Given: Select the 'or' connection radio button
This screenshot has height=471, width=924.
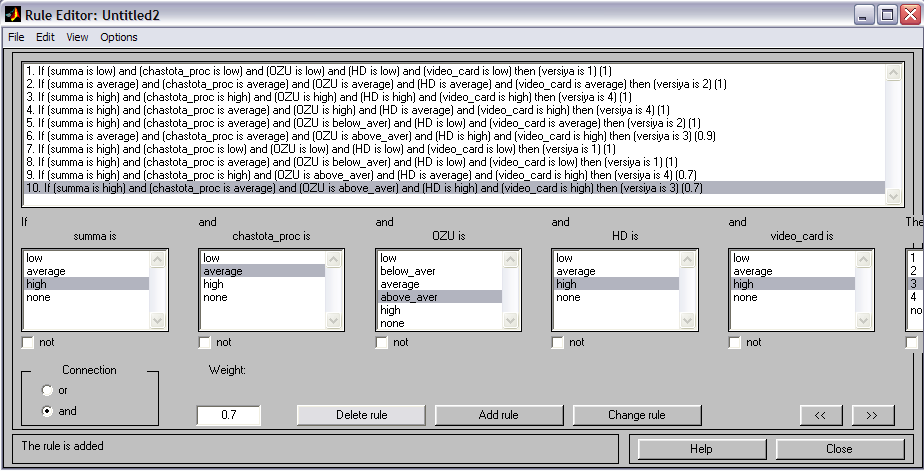Looking at the screenshot, I should (x=47, y=390).
